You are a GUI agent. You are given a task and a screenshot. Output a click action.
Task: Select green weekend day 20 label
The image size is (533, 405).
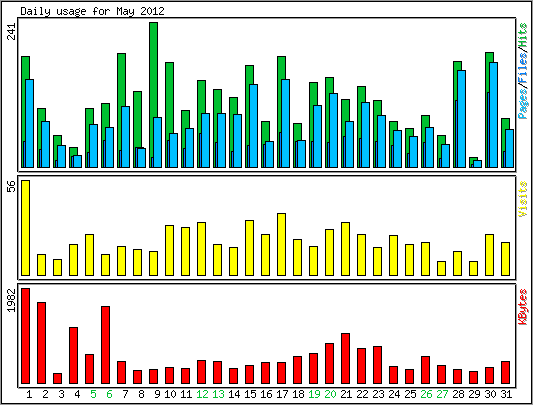[x=330, y=394]
